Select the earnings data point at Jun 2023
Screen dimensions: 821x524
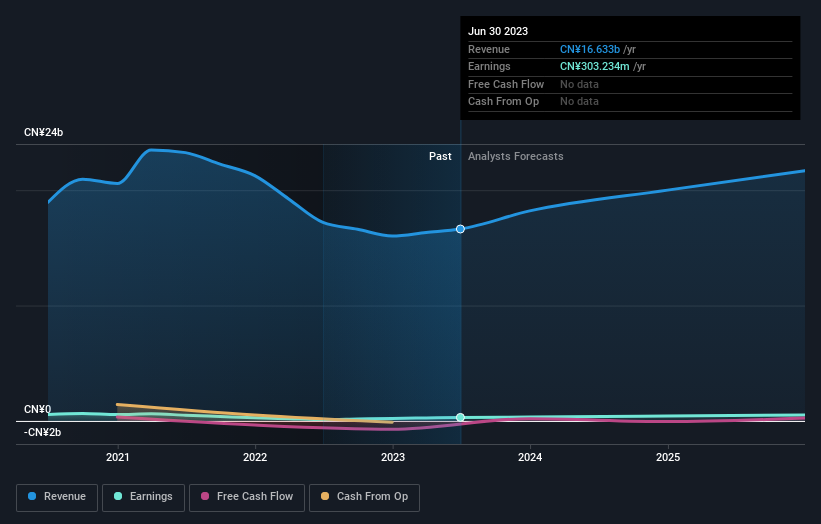(x=460, y=417)
